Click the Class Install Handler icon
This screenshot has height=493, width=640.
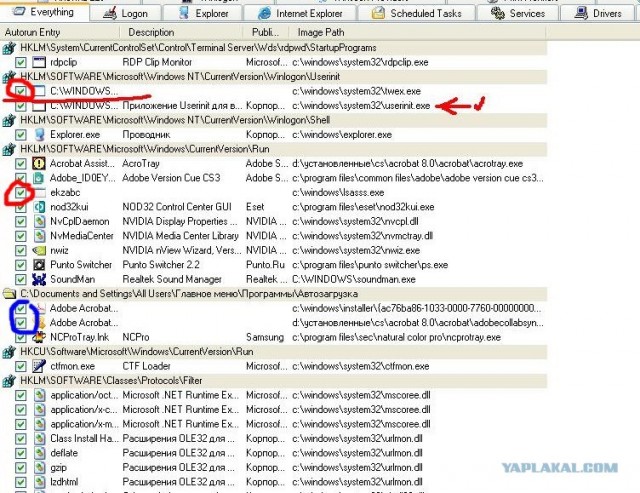39,438
